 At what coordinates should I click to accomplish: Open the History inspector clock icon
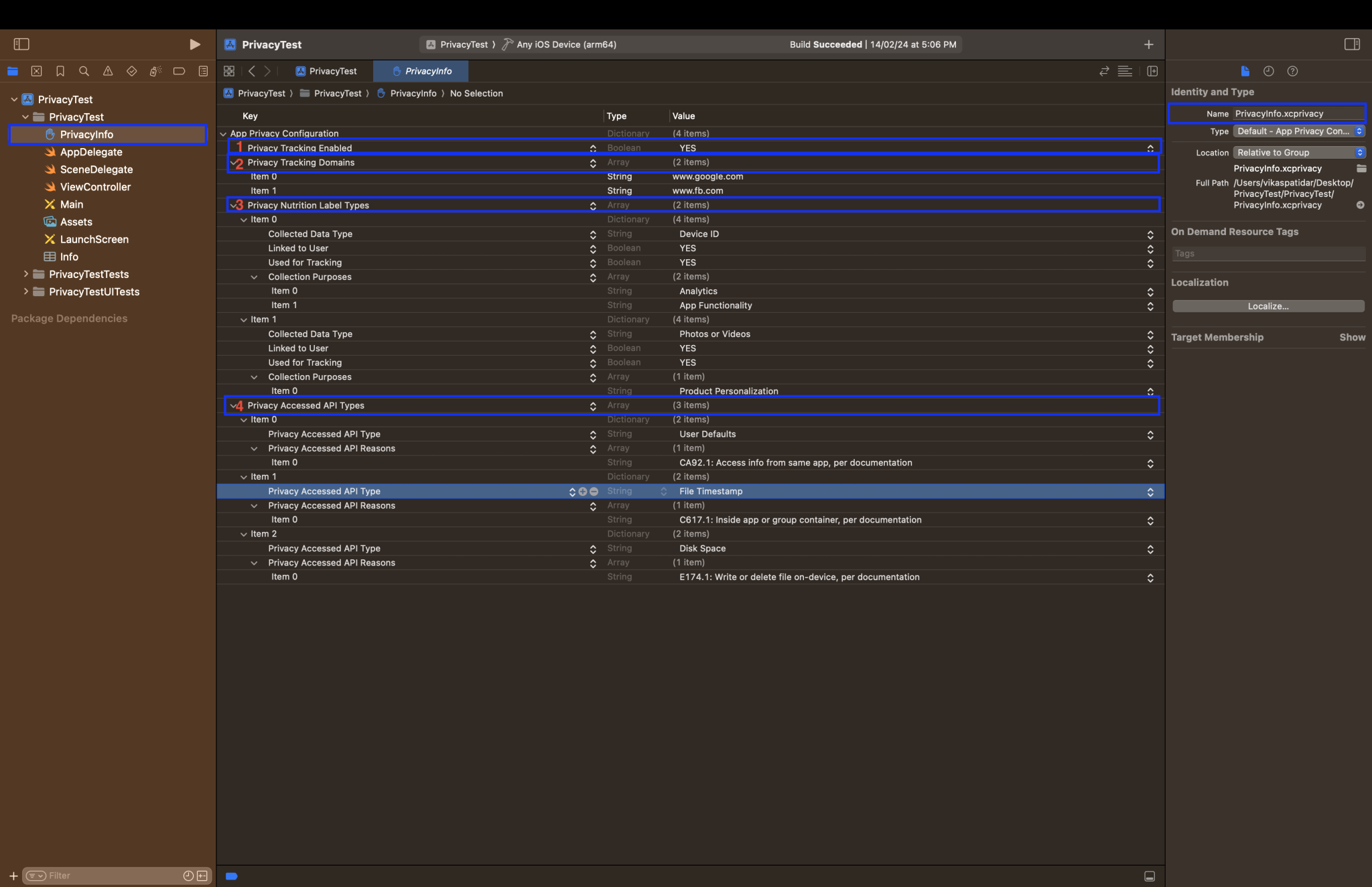click(x=1268, y=71)
